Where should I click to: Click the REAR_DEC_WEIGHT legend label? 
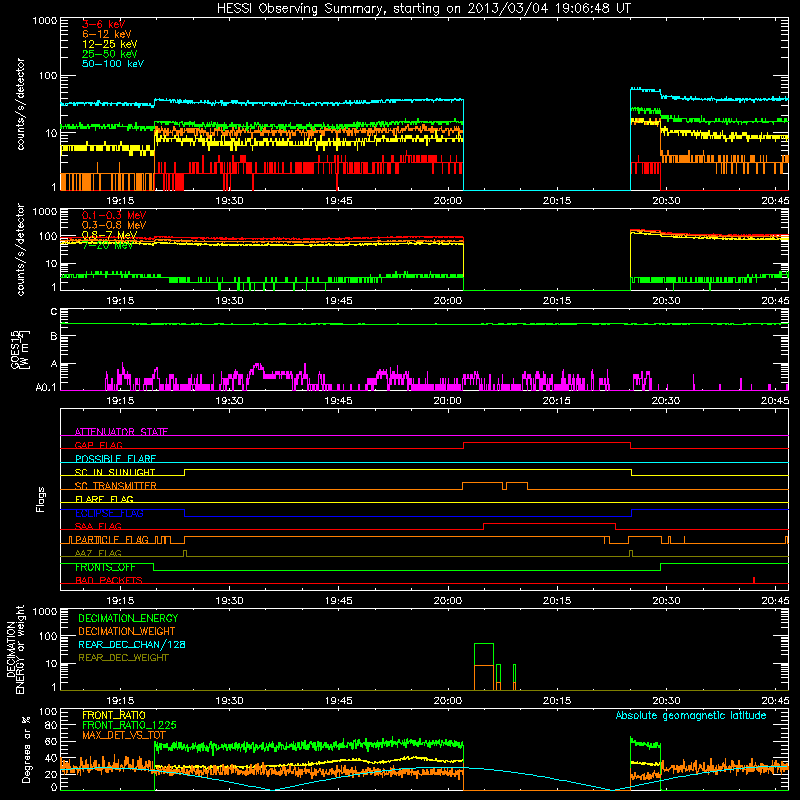point(123,658)
